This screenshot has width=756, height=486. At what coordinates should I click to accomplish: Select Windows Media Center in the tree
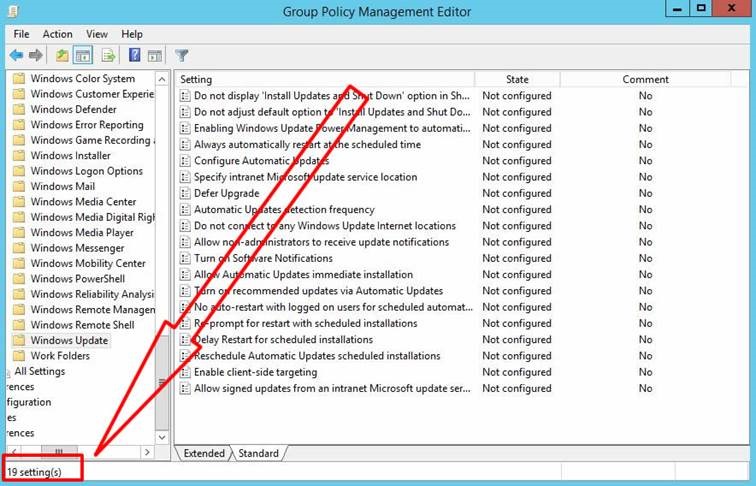(83, 202)
